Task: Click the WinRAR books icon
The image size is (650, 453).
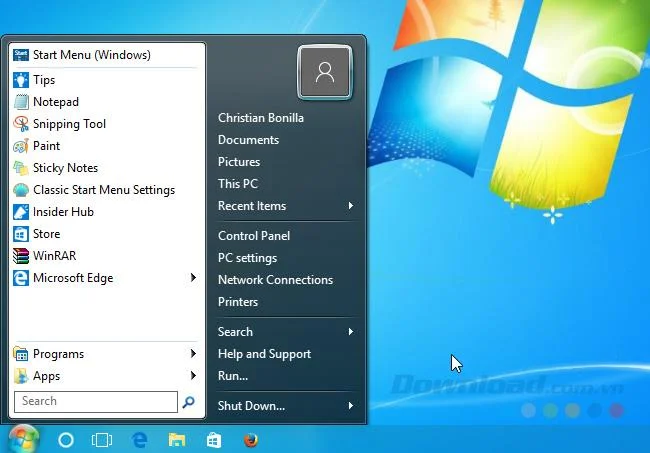Action: [21, 256]
